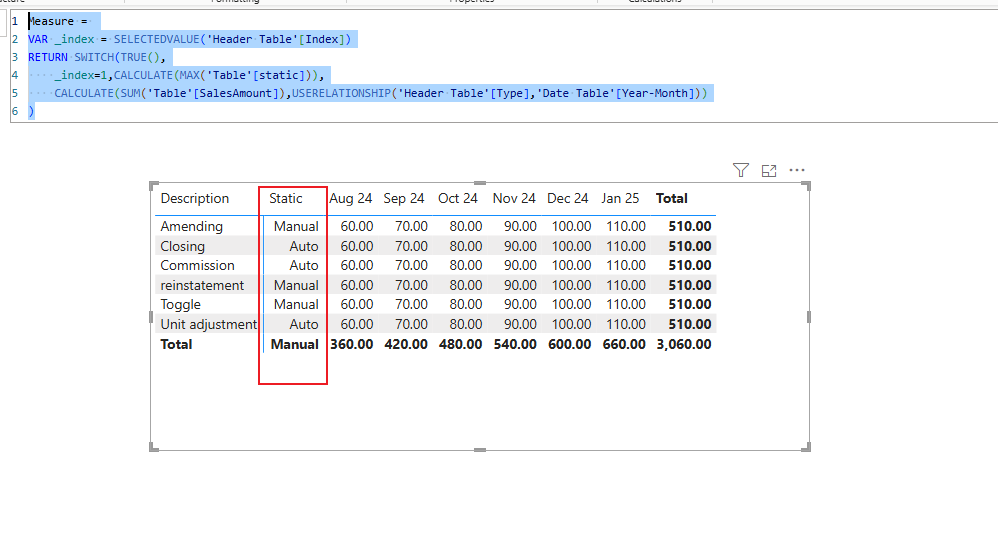This screenshot has width=998, height=556.
Task: Click the SWITCH(TRUE() formula line
Action: 96,57
